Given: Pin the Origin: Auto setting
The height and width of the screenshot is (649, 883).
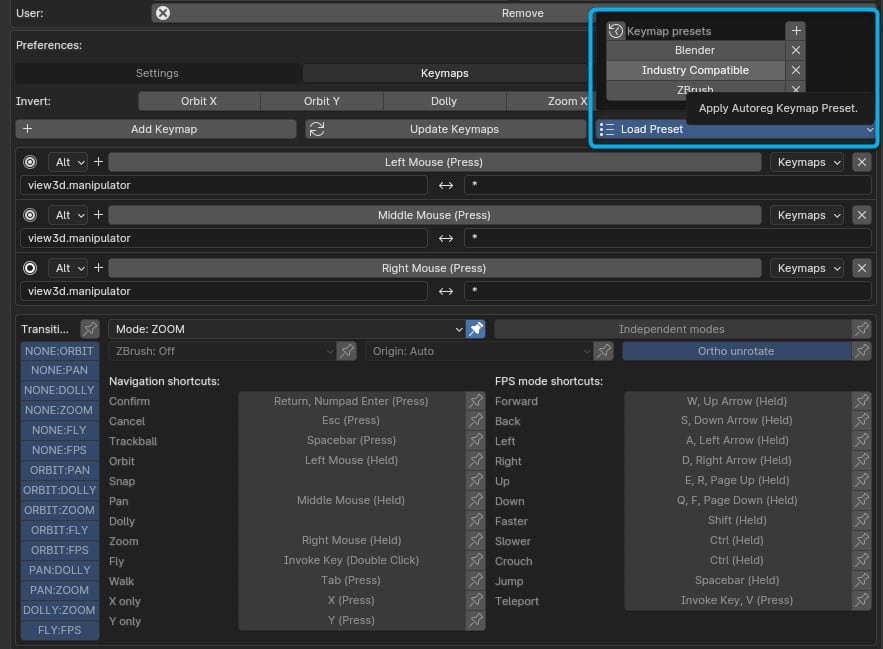Looking at the screenshot, I should [604, 351].
